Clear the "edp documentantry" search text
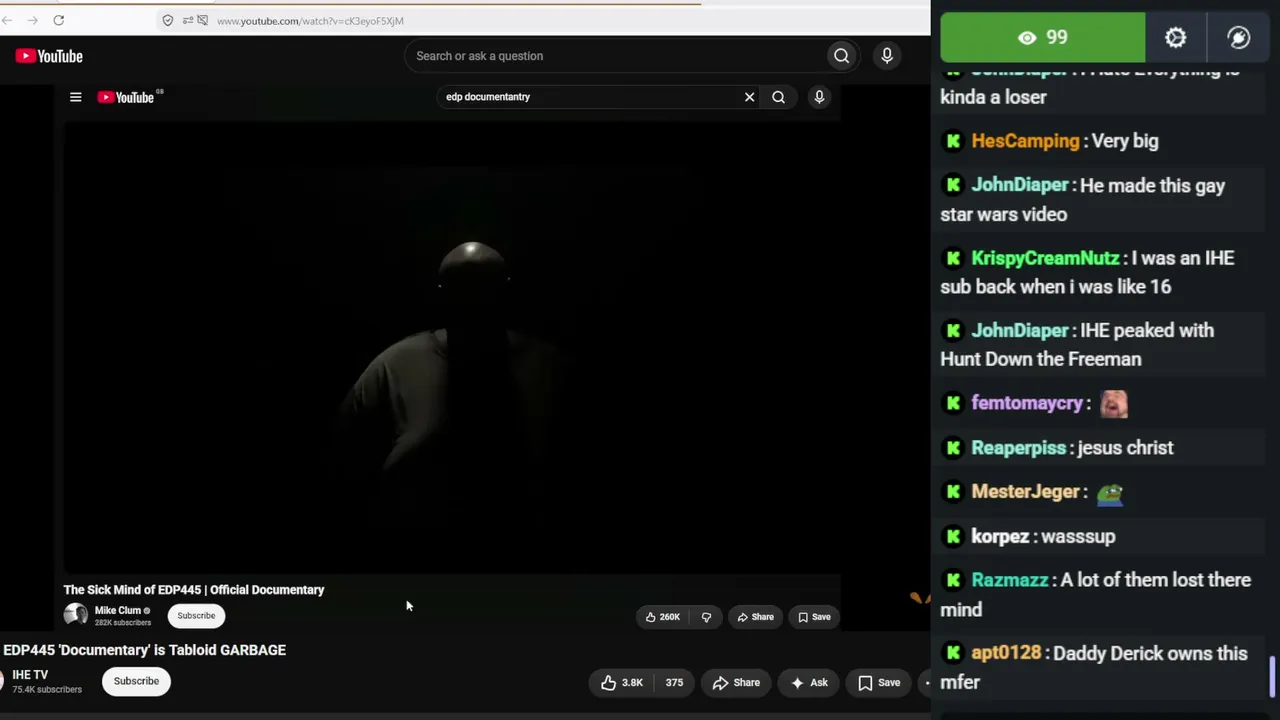The height and width of the screenshot is (720, 1280). point(749,97)
